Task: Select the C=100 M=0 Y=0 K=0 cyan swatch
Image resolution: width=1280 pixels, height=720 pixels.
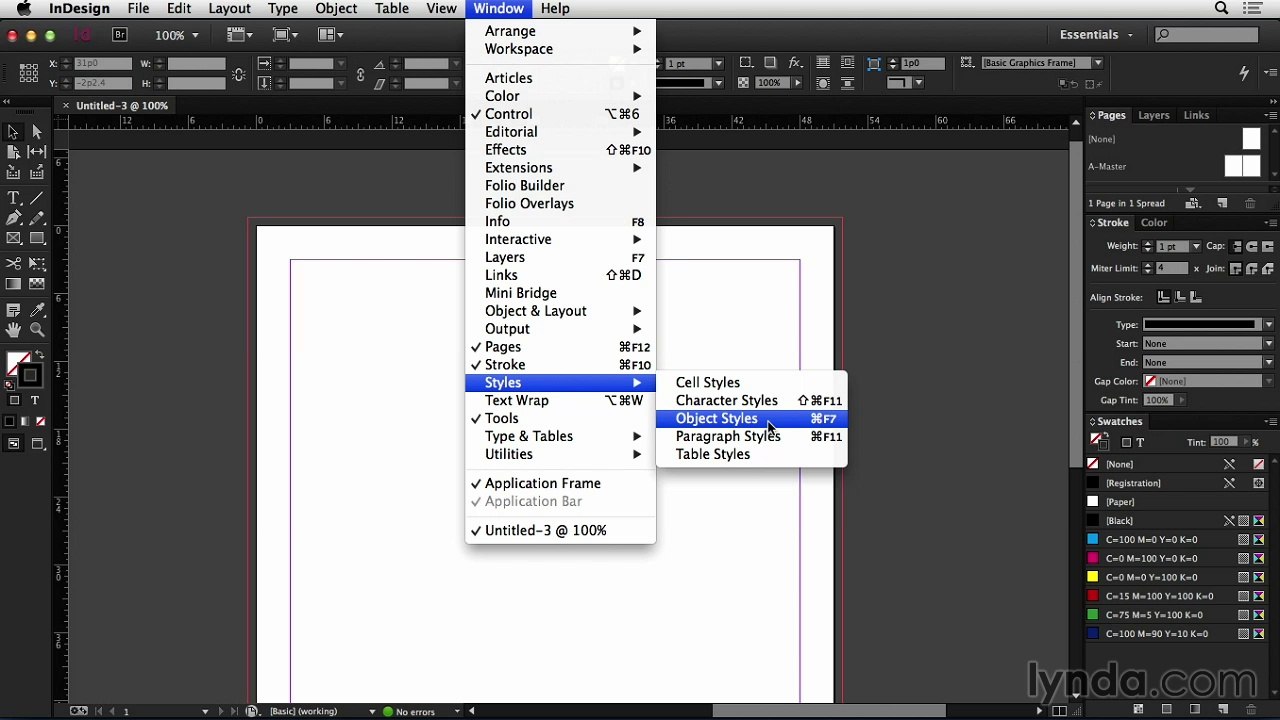Action: (1177, 540)
